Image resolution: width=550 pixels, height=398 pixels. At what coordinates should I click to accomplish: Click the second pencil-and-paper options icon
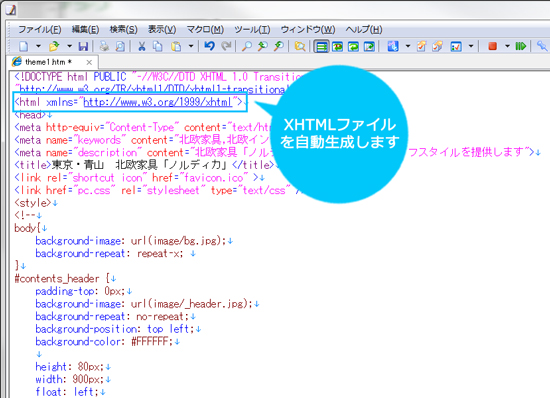point(437,46)
